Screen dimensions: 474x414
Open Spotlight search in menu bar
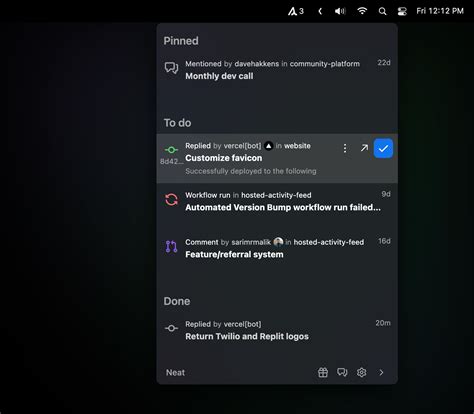(x=383, y=12)
